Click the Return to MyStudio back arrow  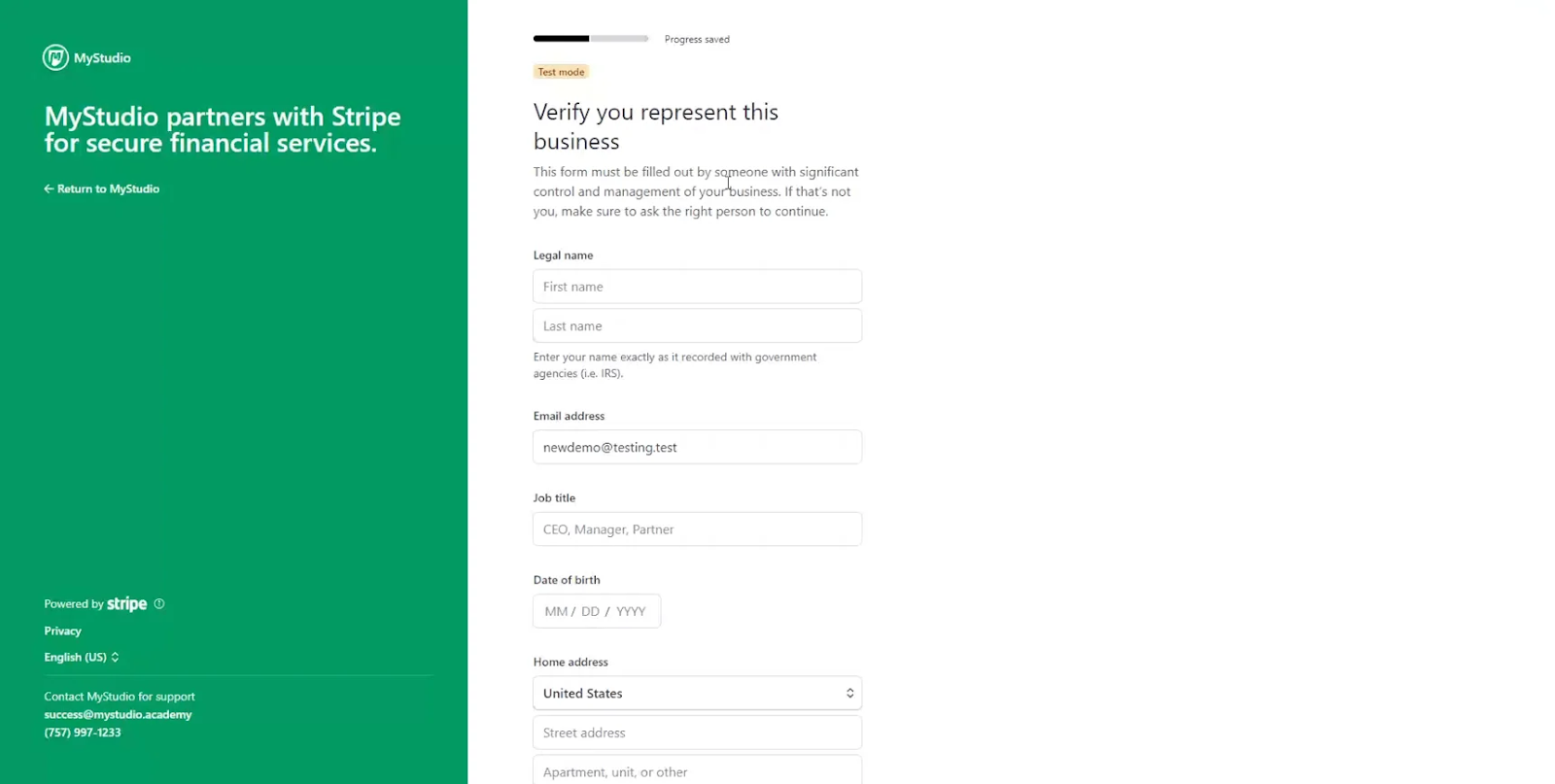click(49, 188)
